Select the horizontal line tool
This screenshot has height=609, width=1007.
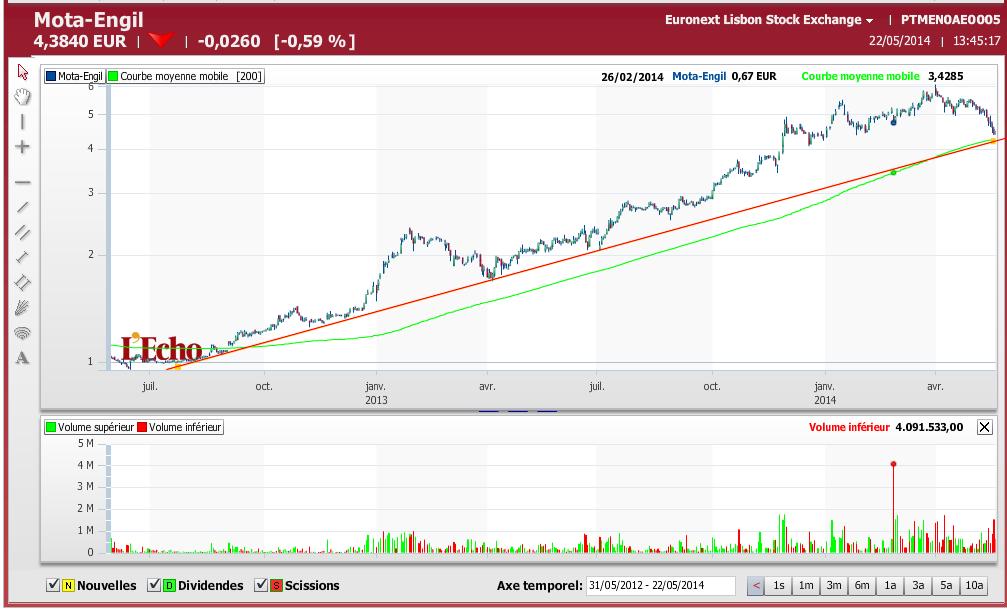[x=22, y=183]
